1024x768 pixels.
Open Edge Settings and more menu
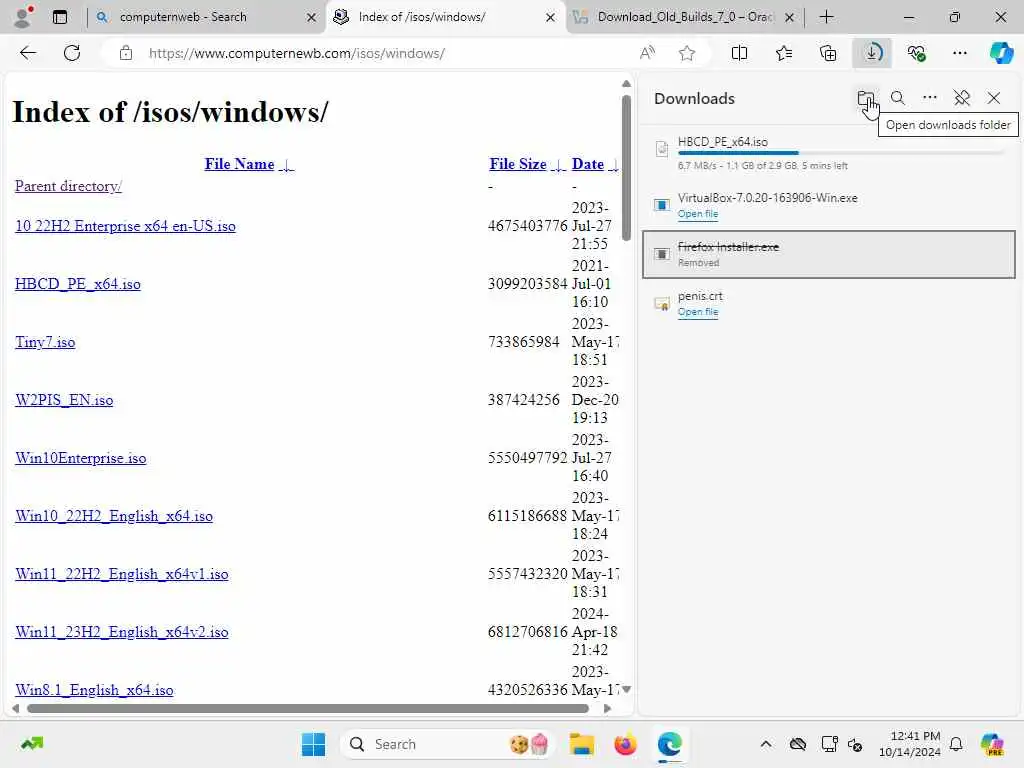(x=959, y=53)
